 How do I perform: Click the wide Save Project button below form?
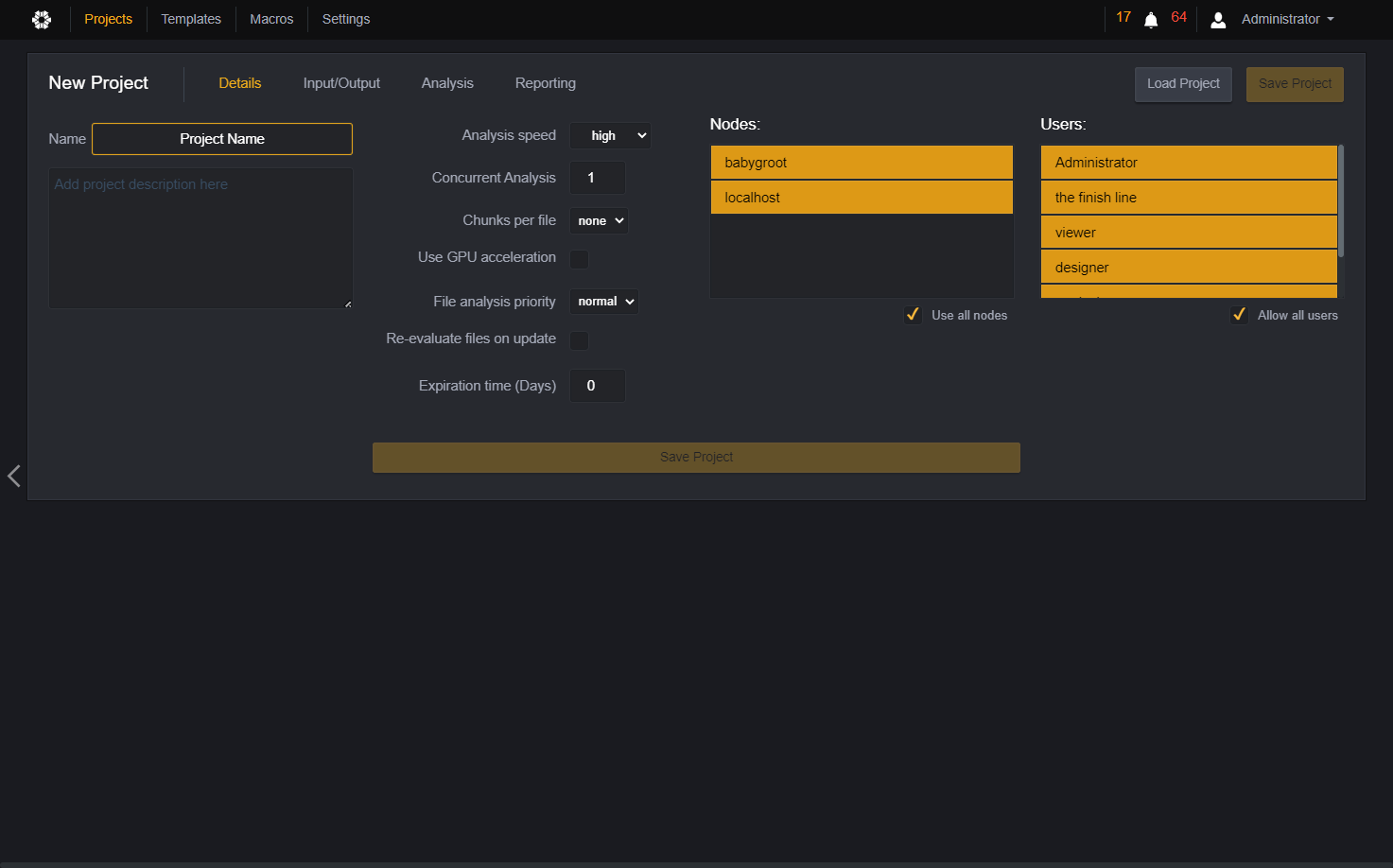pos(696,458)
